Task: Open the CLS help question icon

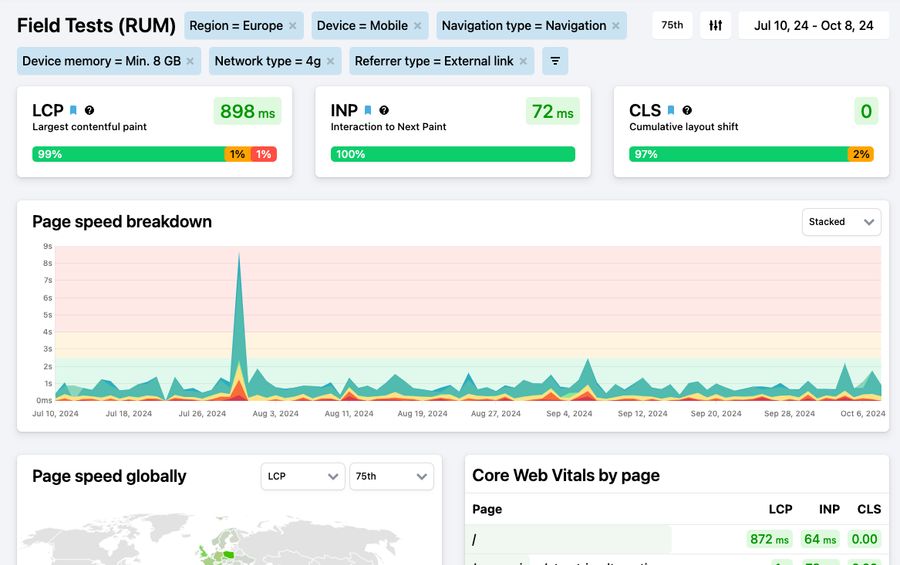Action: (x=687, y=111)
